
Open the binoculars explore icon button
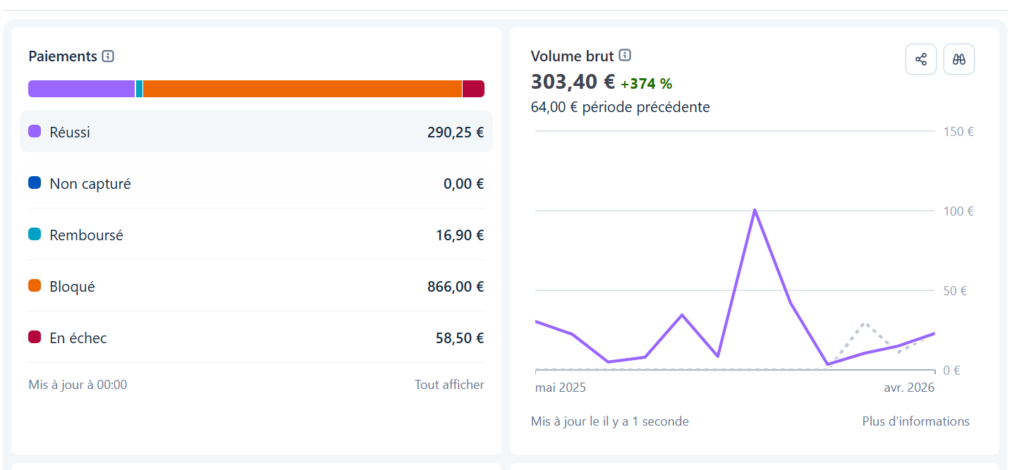click(958, 59)
